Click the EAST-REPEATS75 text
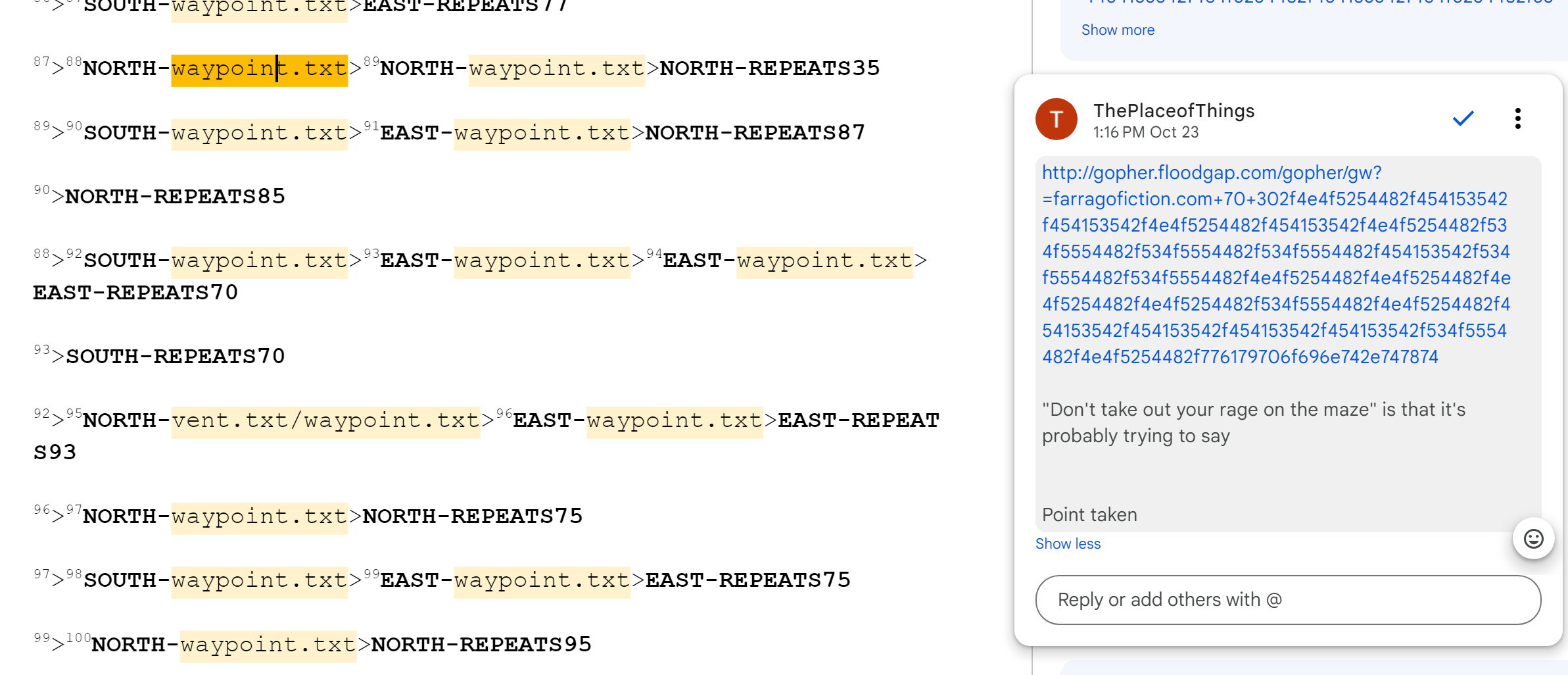 tap(748, 580)
